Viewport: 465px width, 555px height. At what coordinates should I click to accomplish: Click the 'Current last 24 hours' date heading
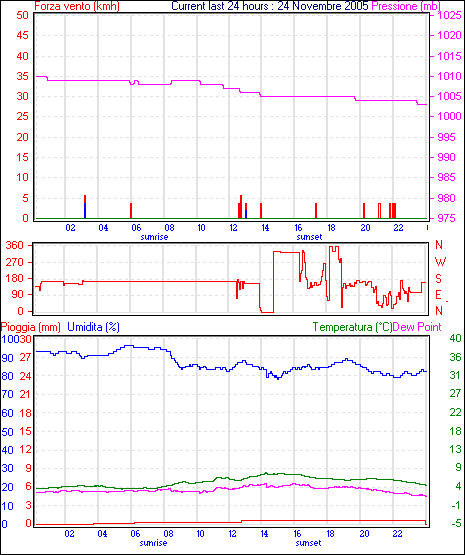pyautogui.click(x=270, y=6)
